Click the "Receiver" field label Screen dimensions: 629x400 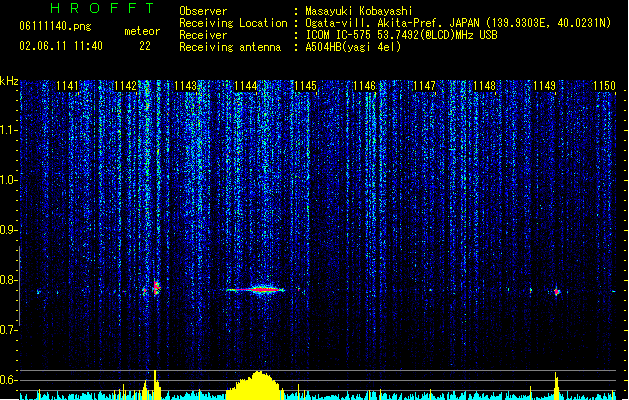click(x=203, y=35)
